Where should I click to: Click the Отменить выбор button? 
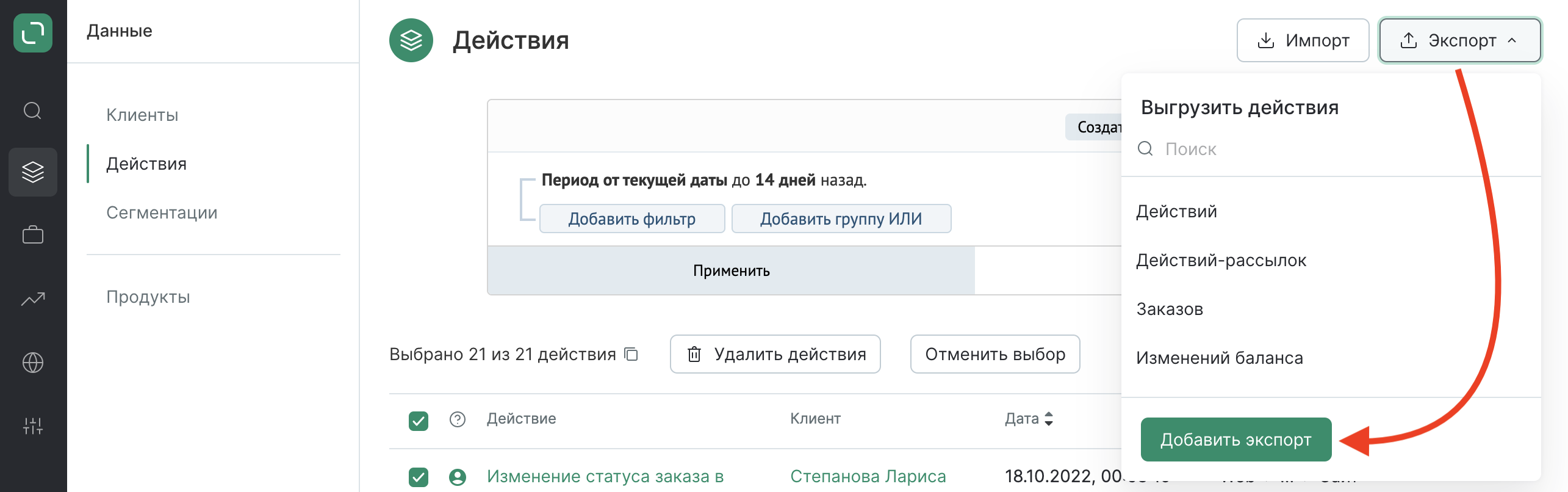coord(995,354)
